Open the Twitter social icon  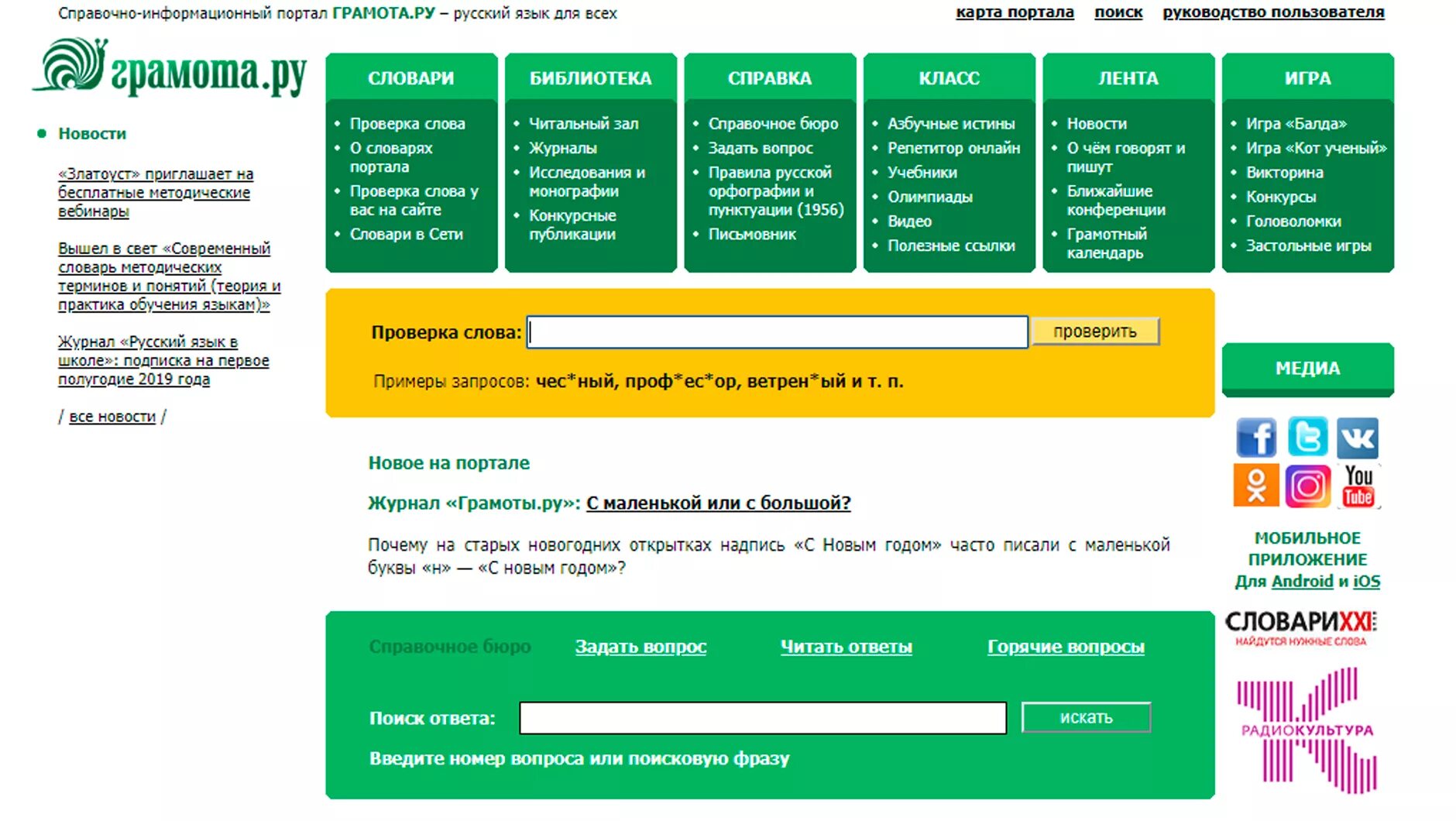(1307, 437)
